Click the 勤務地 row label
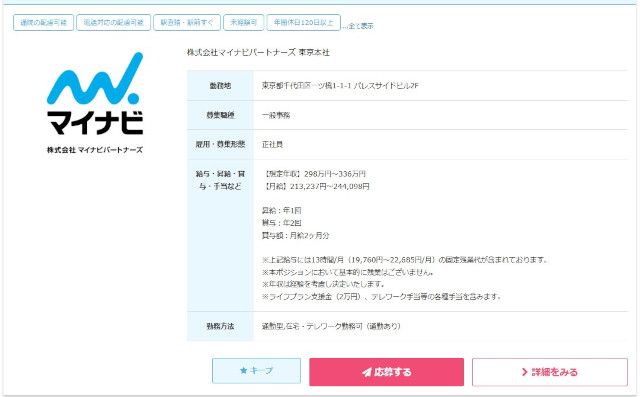The image size is (640, 397). 220,86
